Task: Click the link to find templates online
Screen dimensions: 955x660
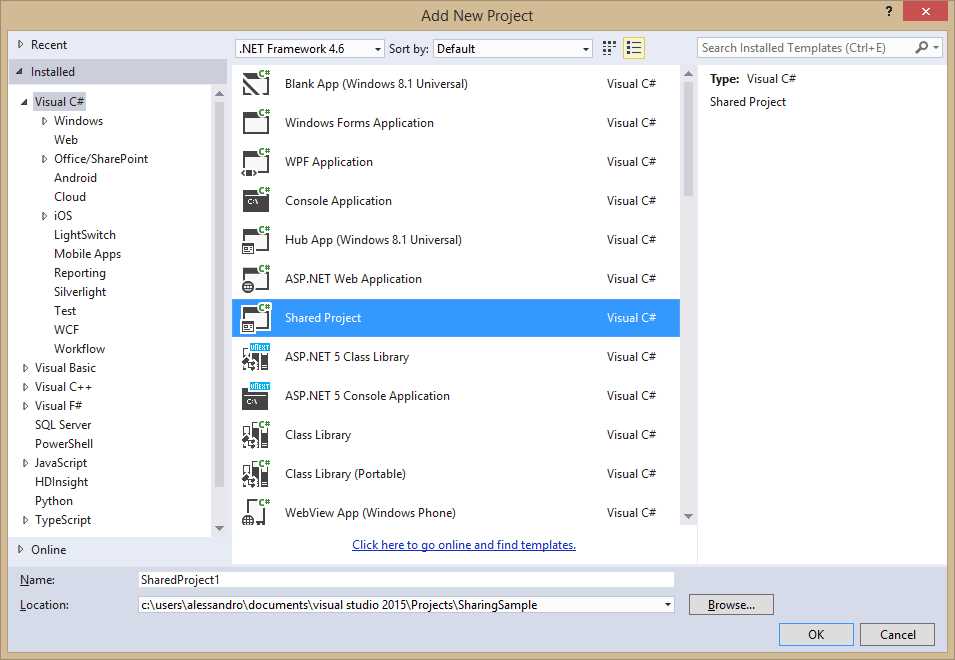Action: coord(463,544)
